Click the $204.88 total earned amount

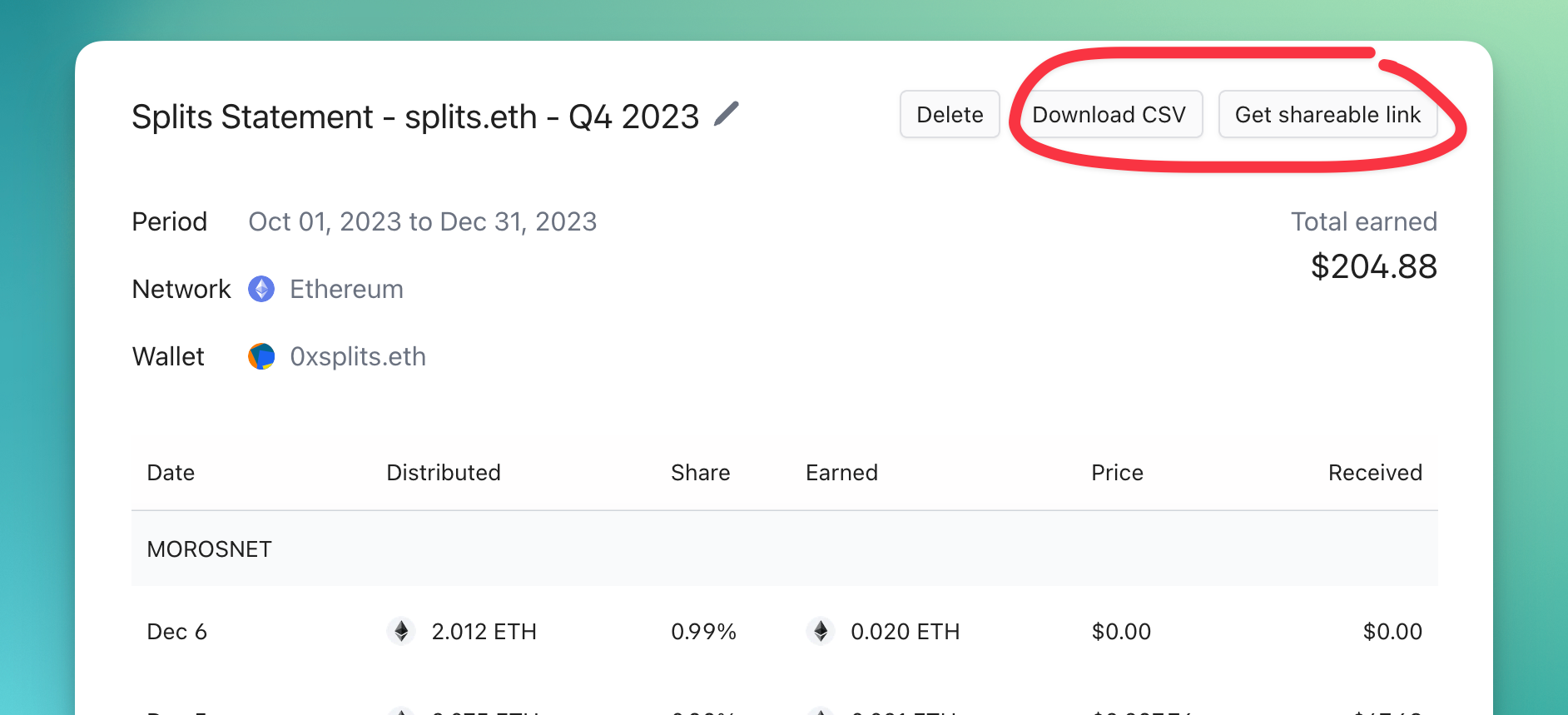(x=1373, y=266)
